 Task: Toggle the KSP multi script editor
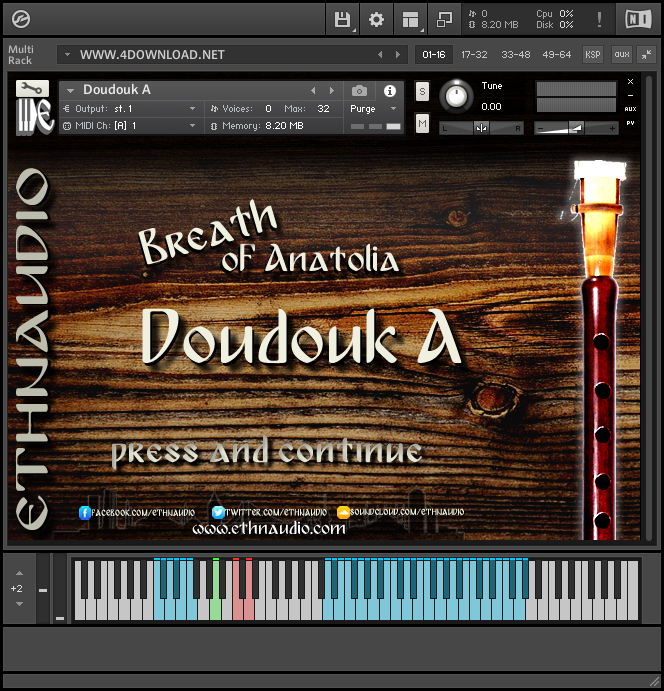[x=593, y=55]
